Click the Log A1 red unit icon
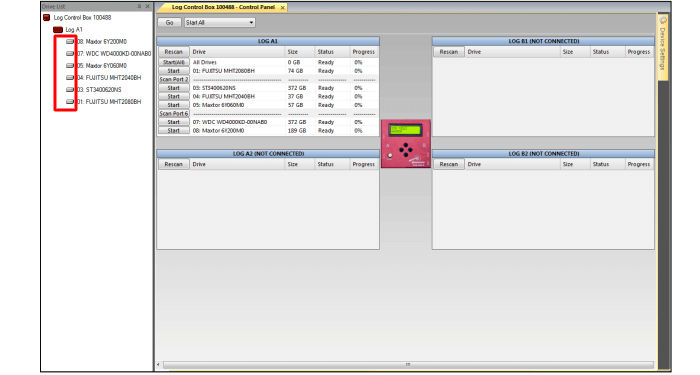The height and width of the screenshot is (375, 700). coord(58,29)
